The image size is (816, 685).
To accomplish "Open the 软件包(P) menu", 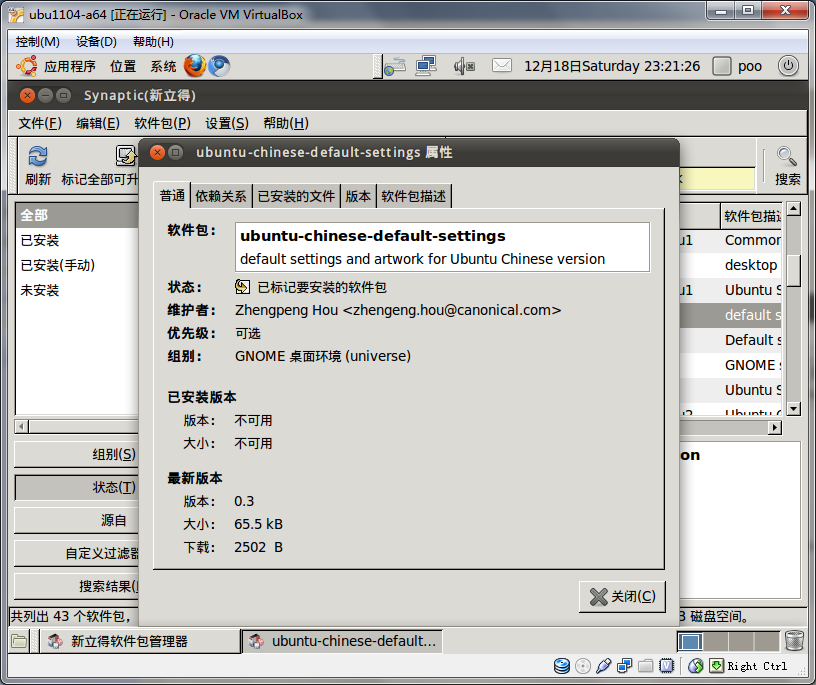I will [162, 123].
